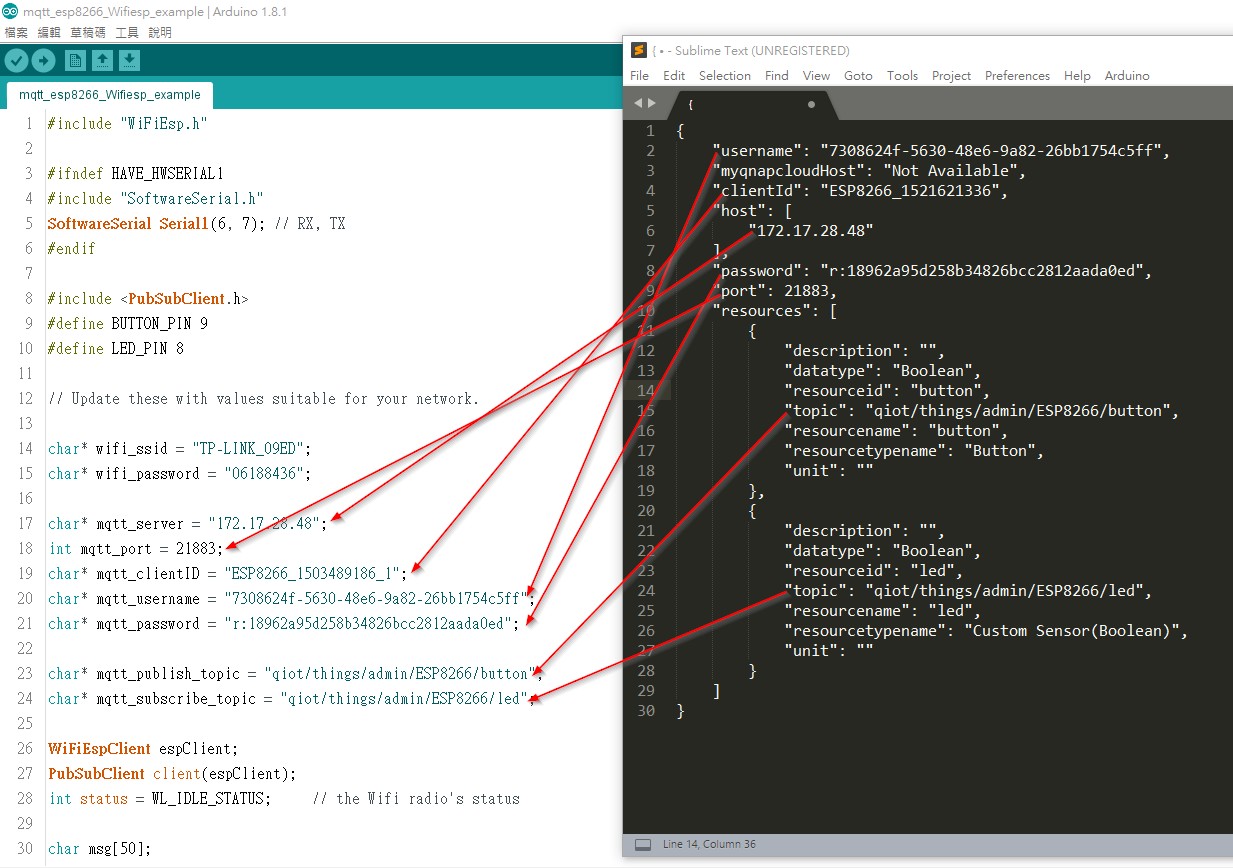
Task: Click the Save sketch down-arrow icon
Action: click(129, 61)
